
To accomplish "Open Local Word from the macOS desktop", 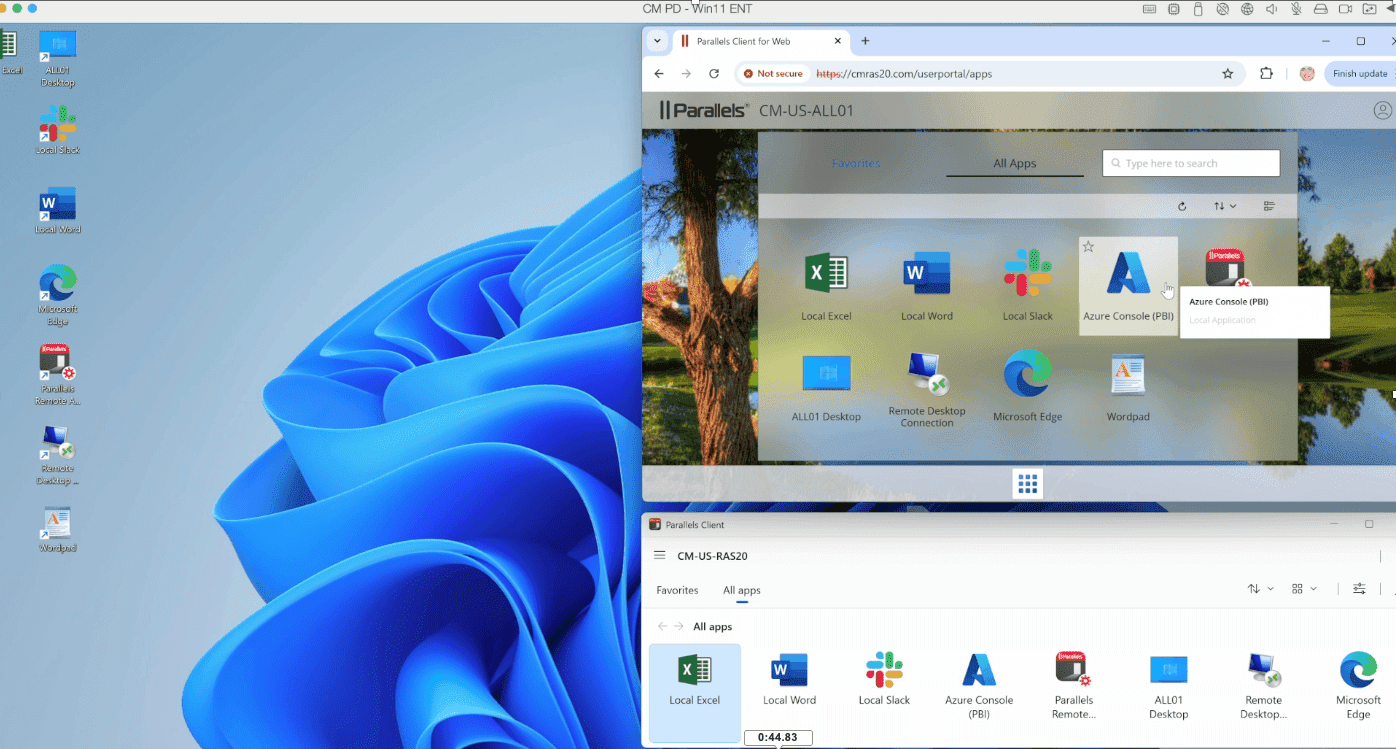I will 57,205.
